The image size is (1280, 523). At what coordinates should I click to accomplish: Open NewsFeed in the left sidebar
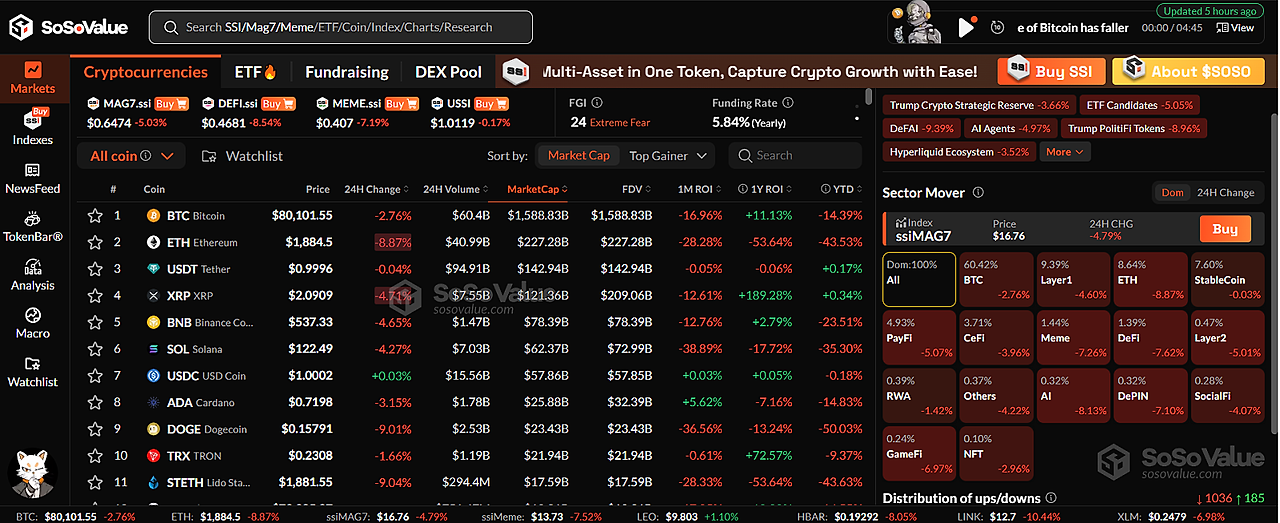pos(33,178)
